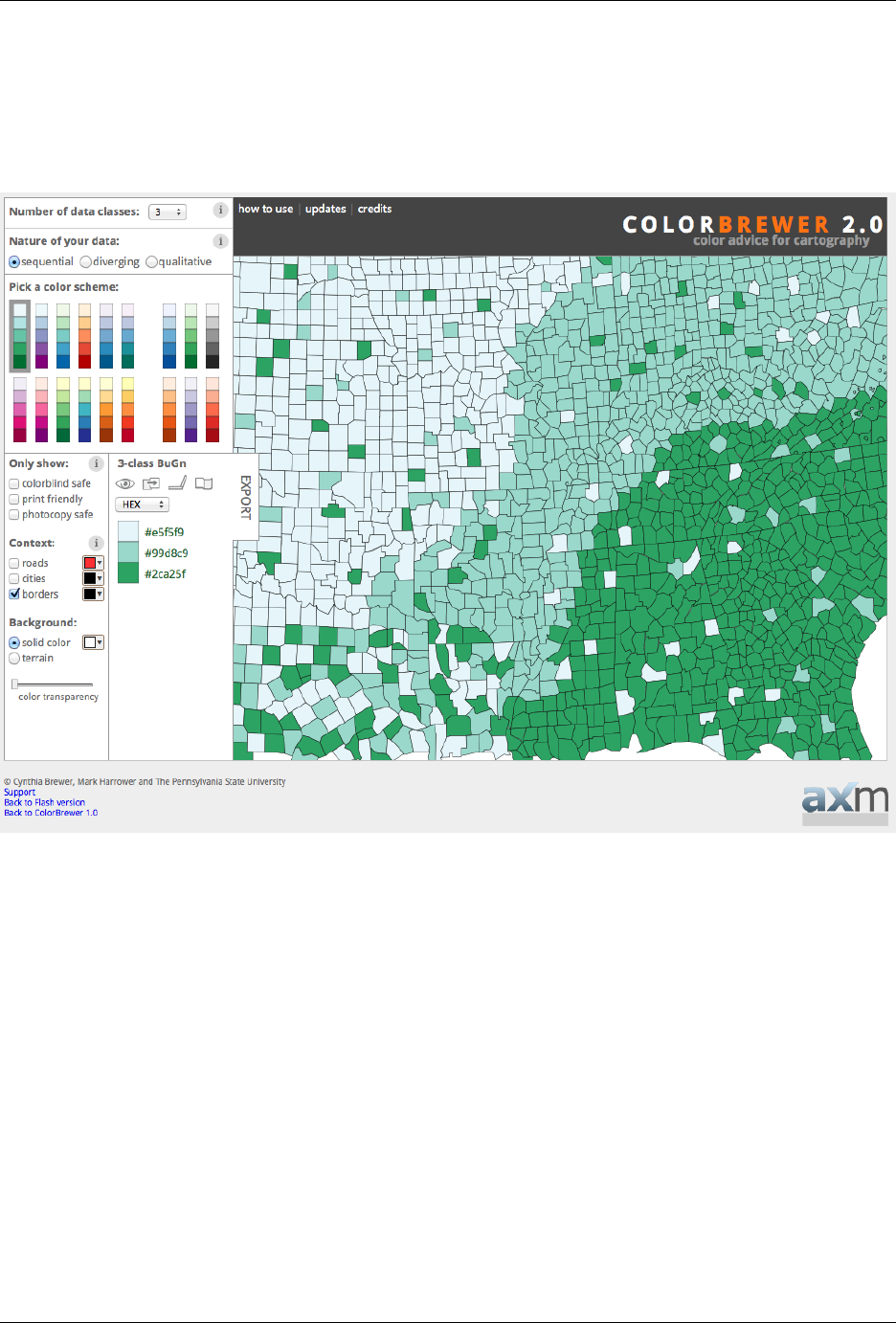The height and width of the screenshot is (1323, 896).
Task: Follow the Back to Flash version link
Action: tap(44, 803)
